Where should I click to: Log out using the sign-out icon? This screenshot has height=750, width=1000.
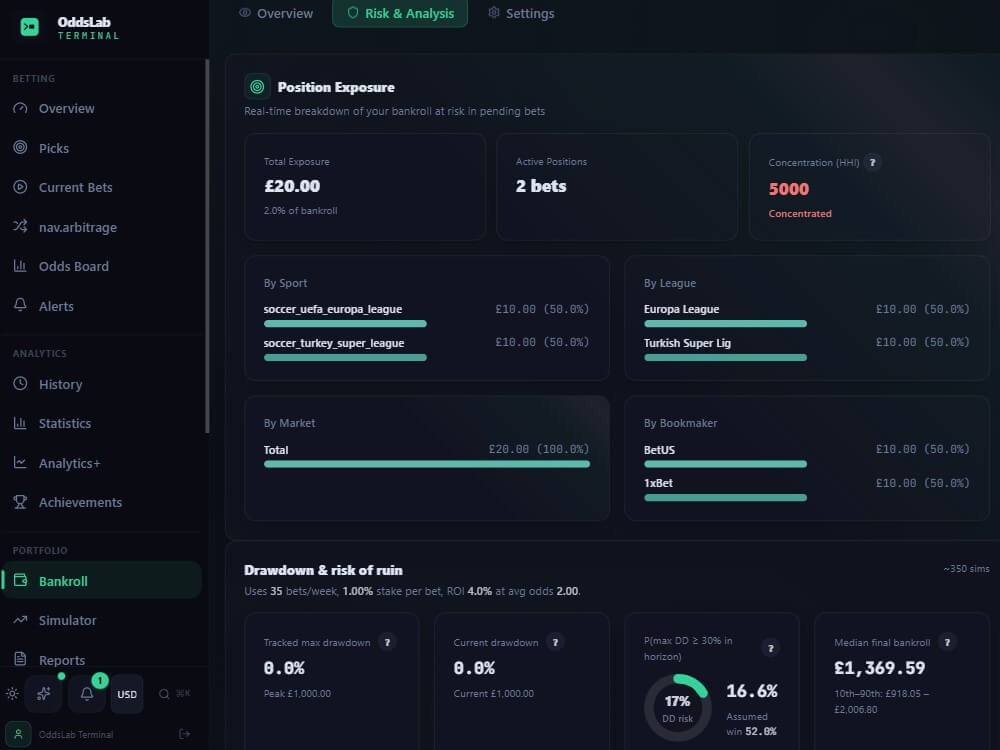click(x=184, y=734)
